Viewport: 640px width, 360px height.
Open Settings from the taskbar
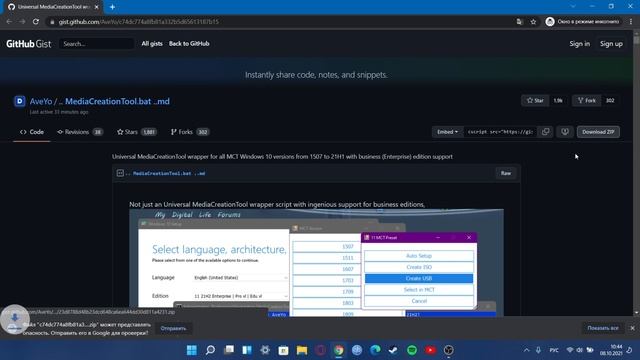[x=265, y=350]
